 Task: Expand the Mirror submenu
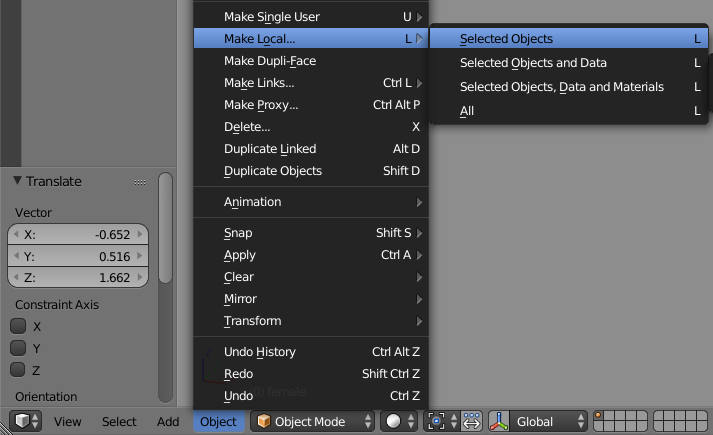coord(311,299)
